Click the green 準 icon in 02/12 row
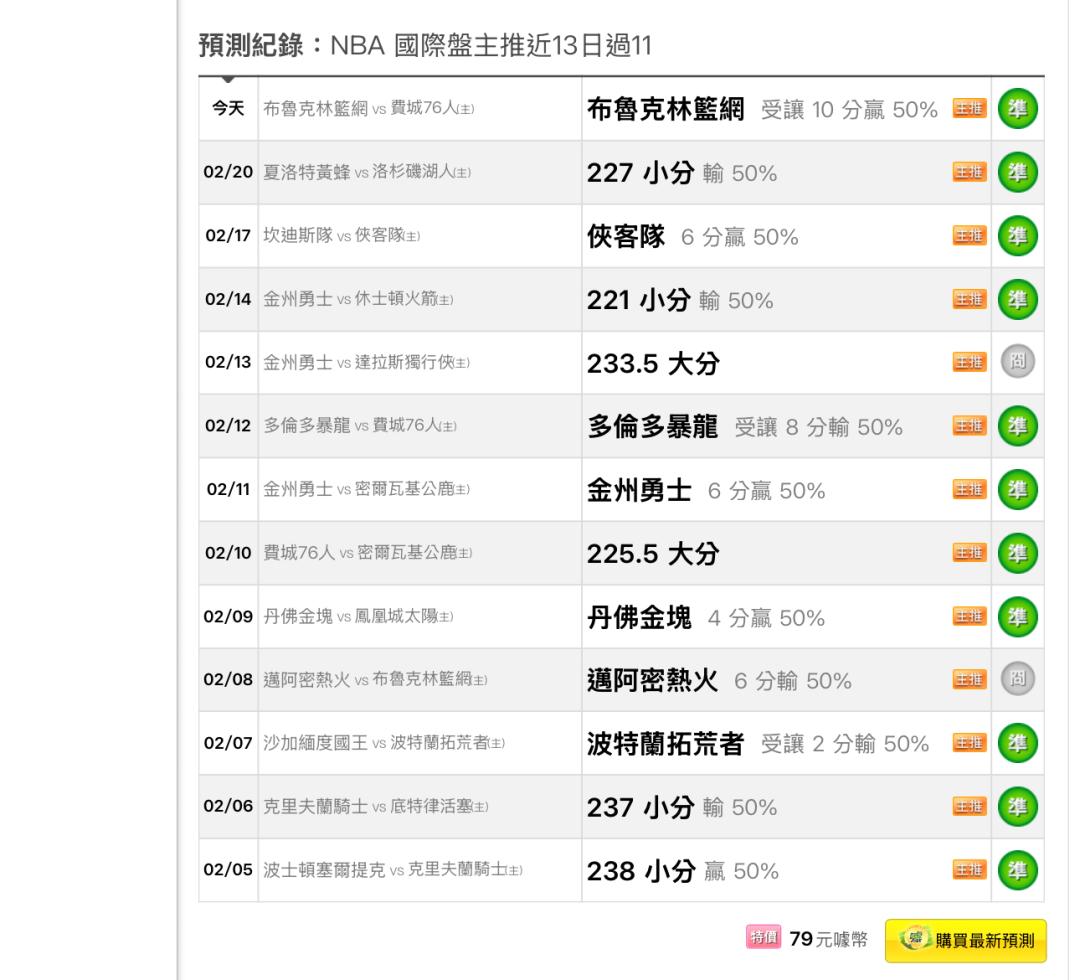The height and width of the screenshot is (980, 1080). point(1017,426)
